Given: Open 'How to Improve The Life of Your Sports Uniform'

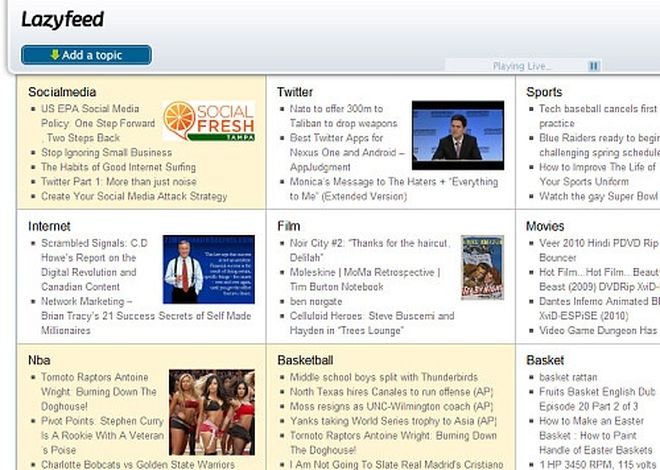Looking at the screenshot, I should click(x=597, y=174).
